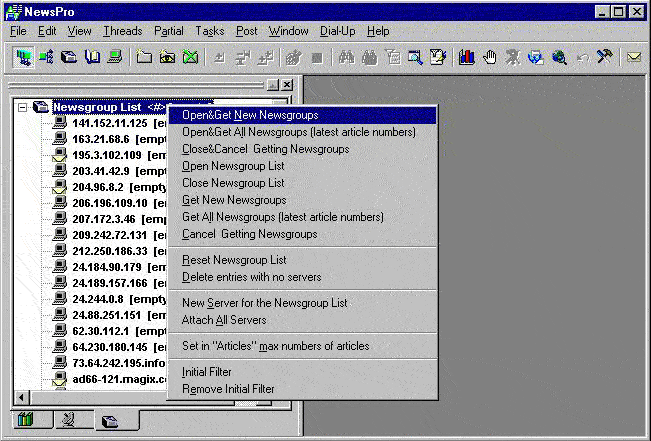Click the green crossed folder toolbar icon
Image resolution: width=651 pixels, height=441 pixels.
[191, 57]
